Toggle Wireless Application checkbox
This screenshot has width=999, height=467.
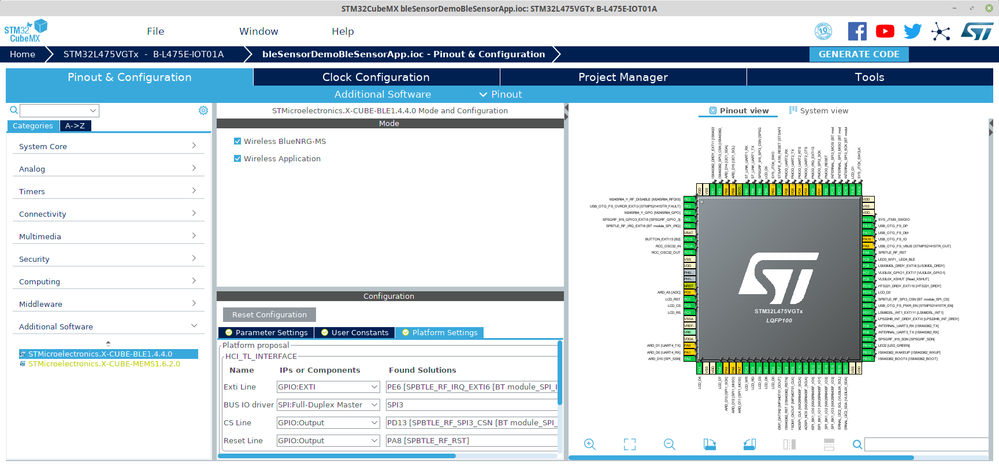pos(238,159)
